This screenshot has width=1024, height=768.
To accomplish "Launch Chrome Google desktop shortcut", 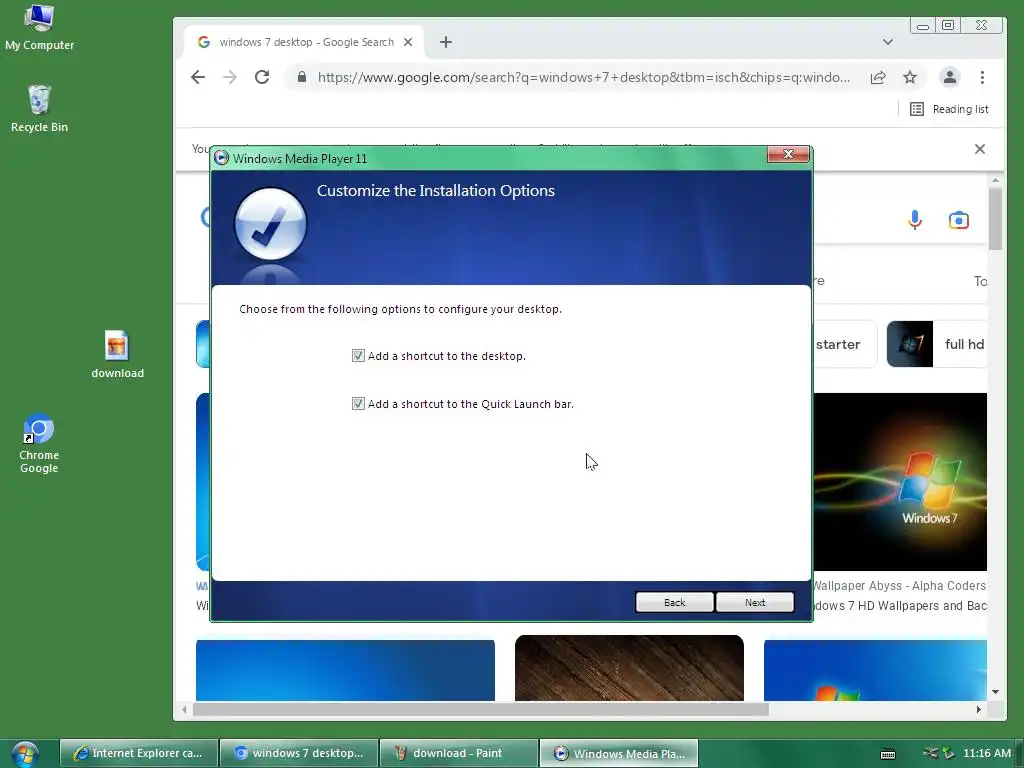I will (x=39, y=443).
